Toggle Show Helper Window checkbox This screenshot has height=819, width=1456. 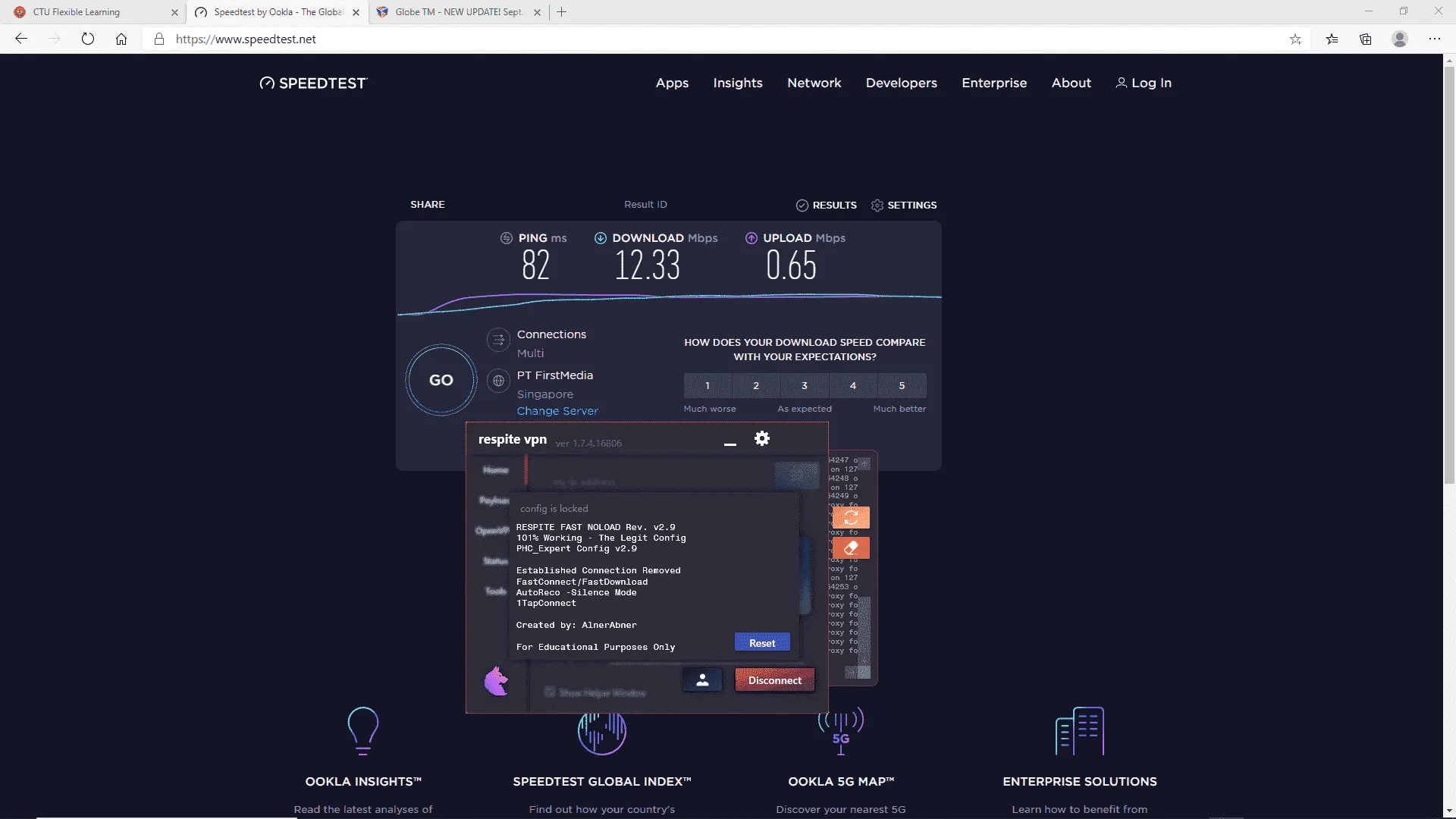(x=550, y=692)
